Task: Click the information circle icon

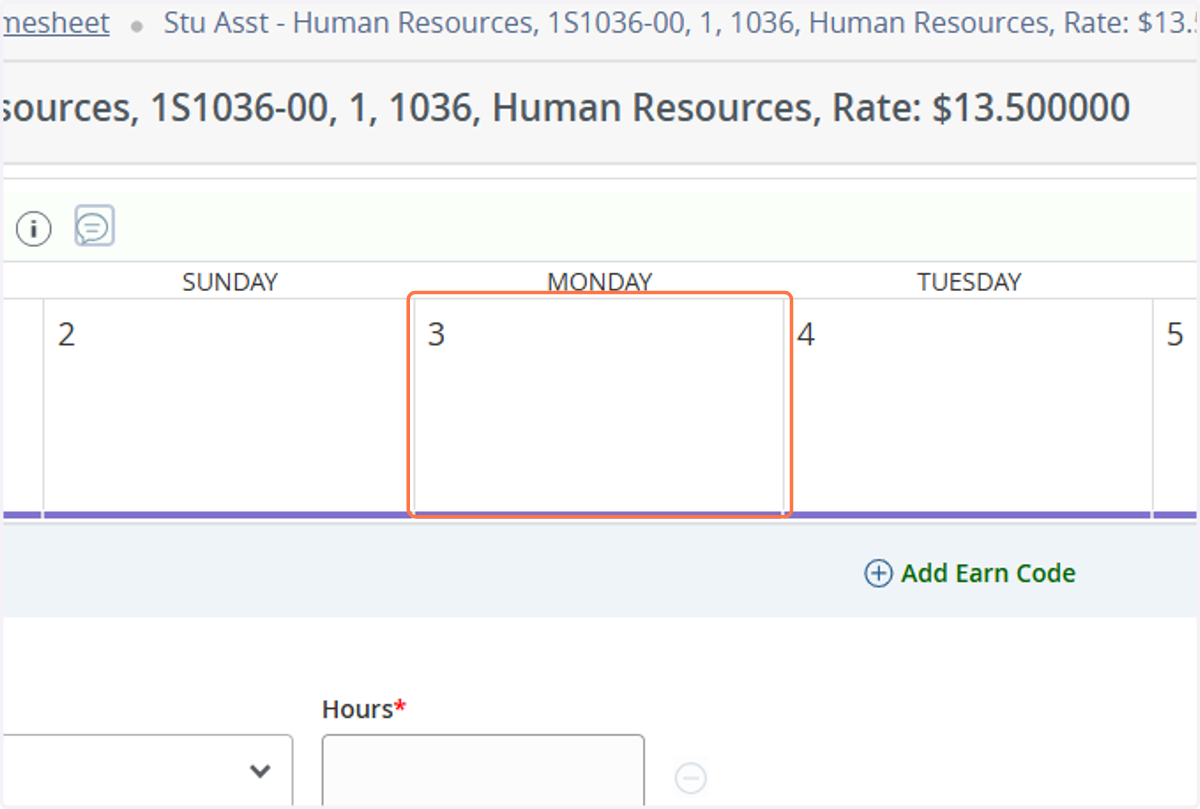Action: [x=34, y=229]
